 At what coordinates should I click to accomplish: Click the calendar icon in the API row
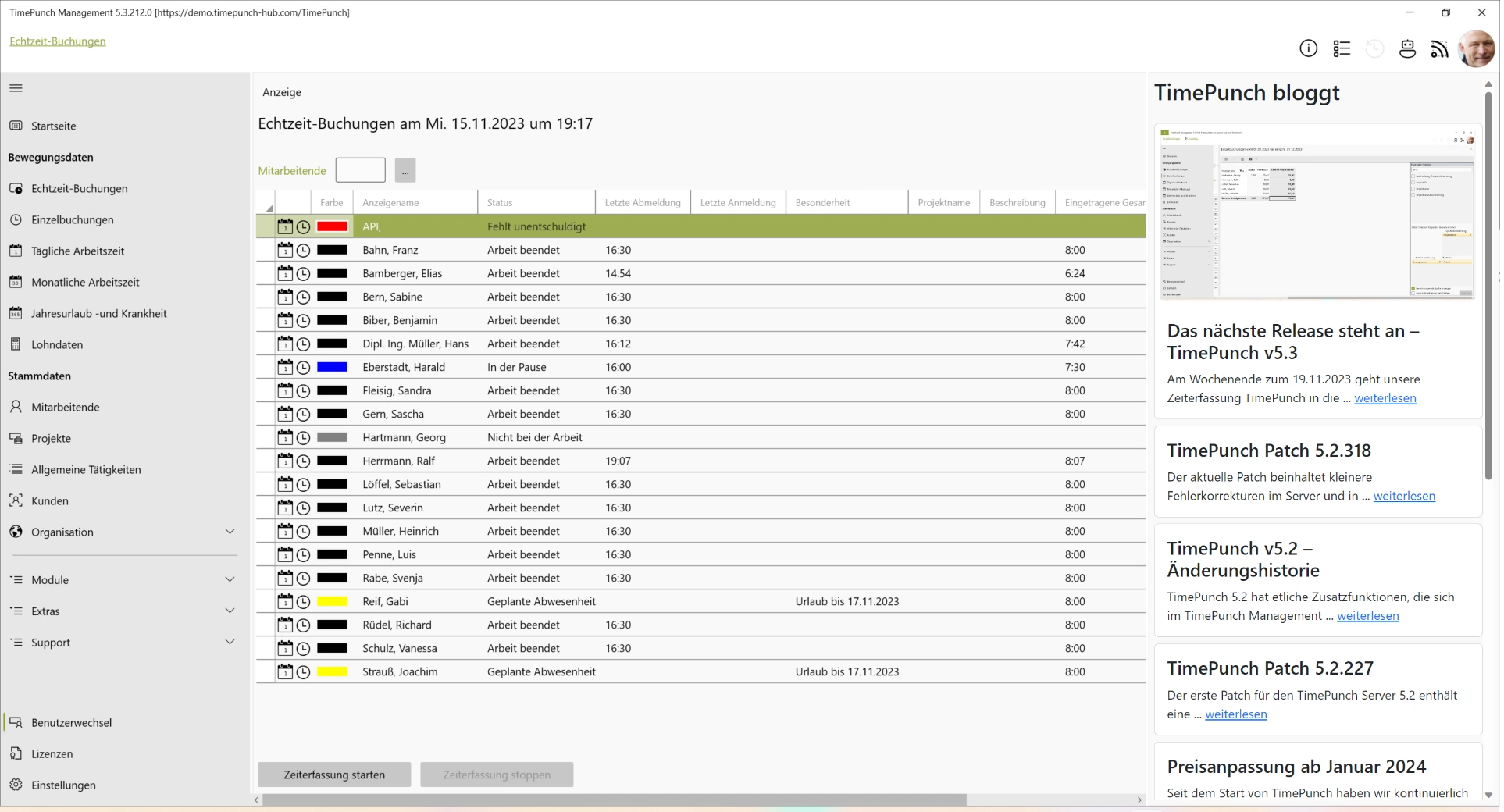[x=285, y=226]
